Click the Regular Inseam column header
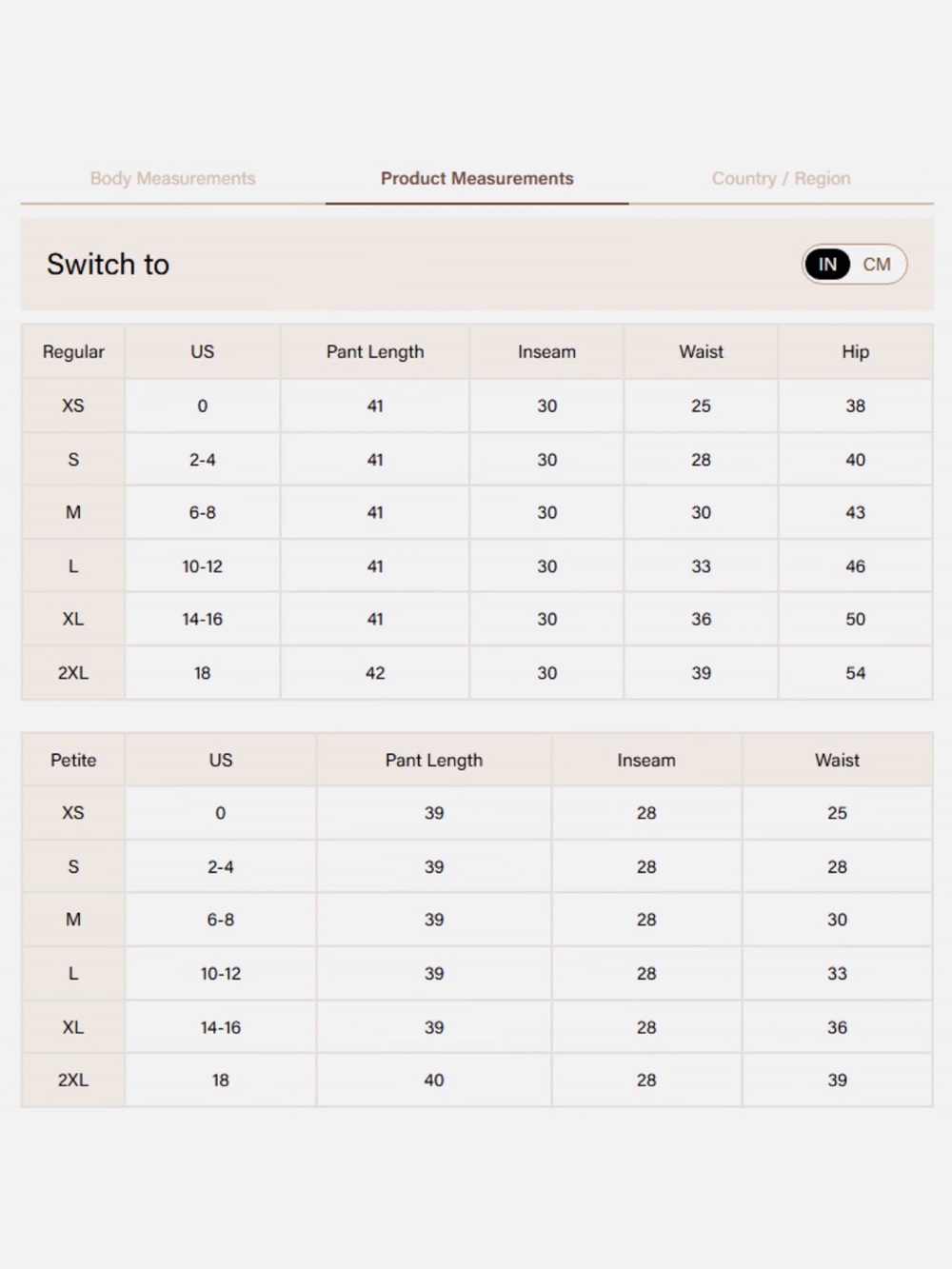Viewport: 952px width, 1269px height. [546, 352]
